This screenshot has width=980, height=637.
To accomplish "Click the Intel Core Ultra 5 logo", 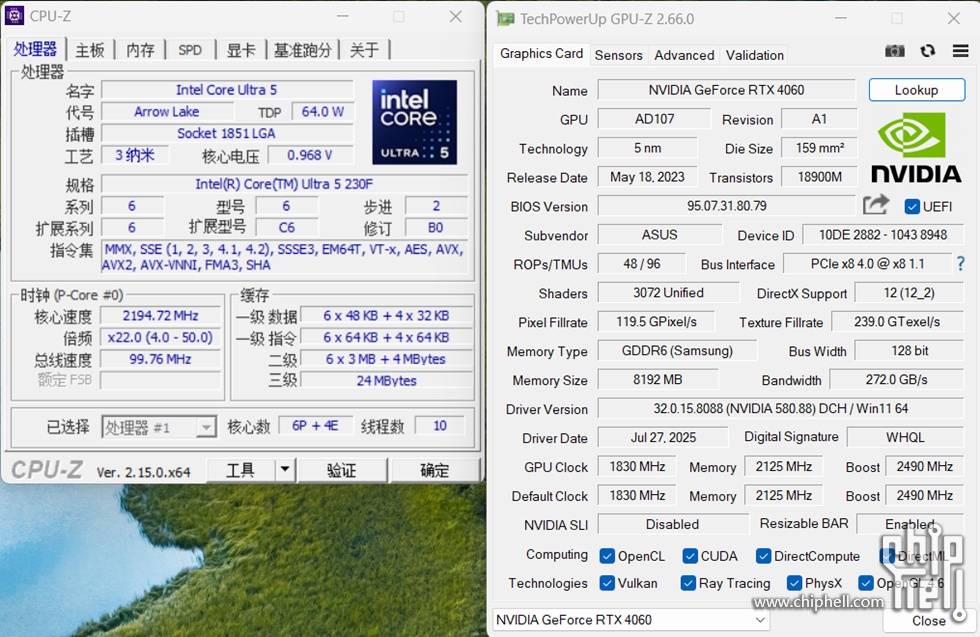I will click(x=414, y=122).
